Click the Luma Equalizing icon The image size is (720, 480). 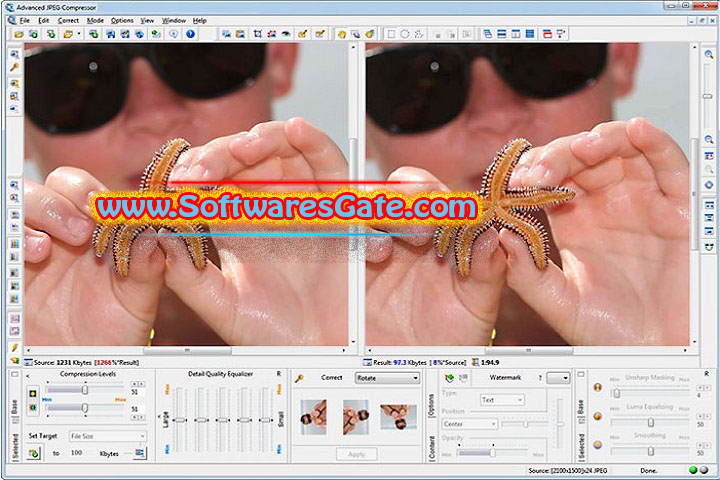(x=597, y=416)
